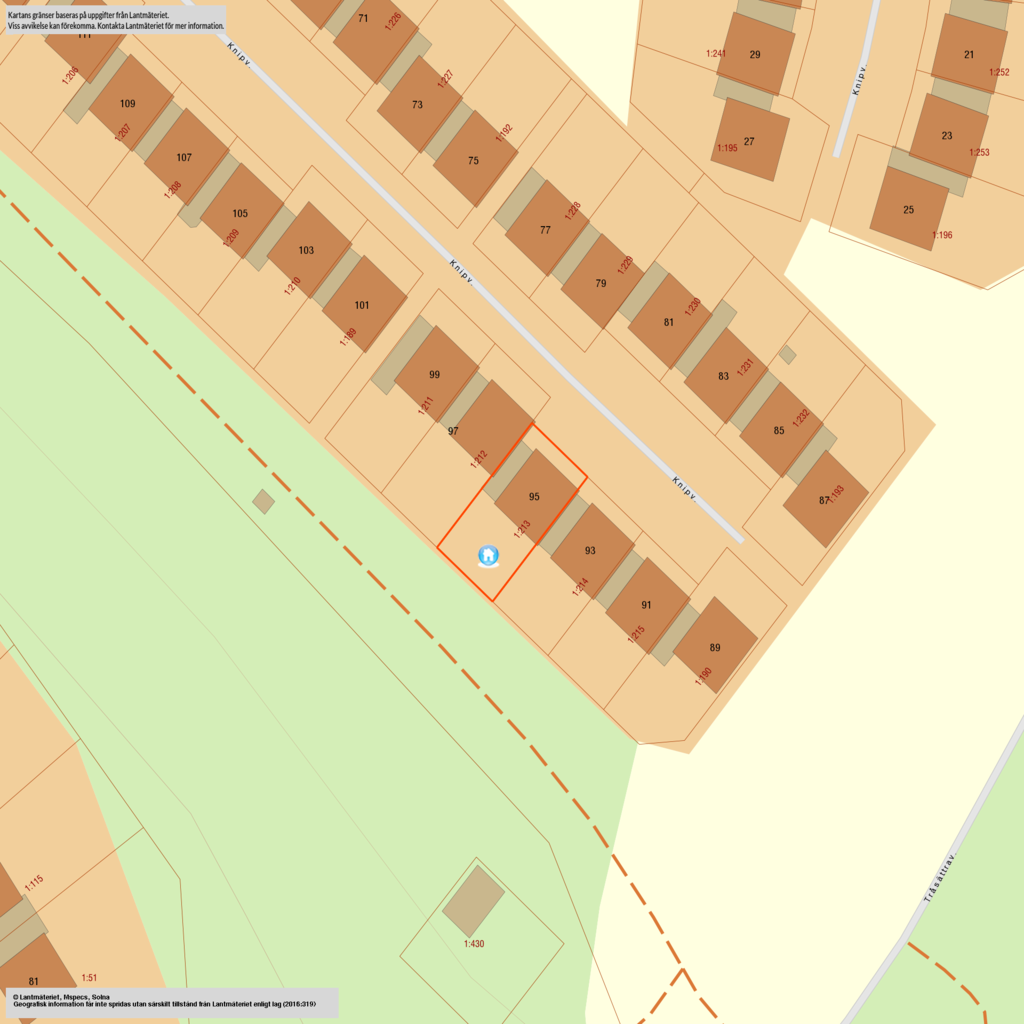Click property label 1:230
The height and width of the screenshot is (1024, 1024).
click(x=693, y=306)
